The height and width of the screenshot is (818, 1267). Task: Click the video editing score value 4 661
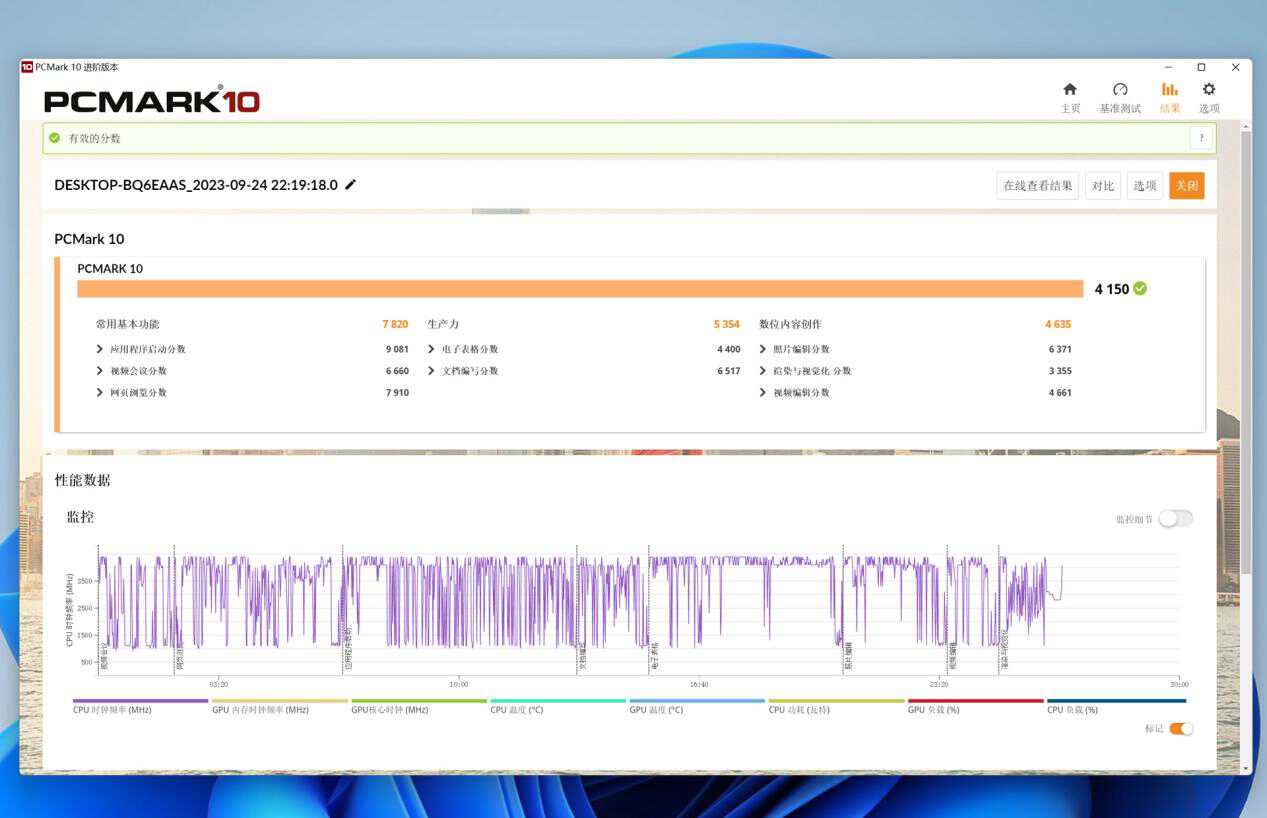point(1060,392)
